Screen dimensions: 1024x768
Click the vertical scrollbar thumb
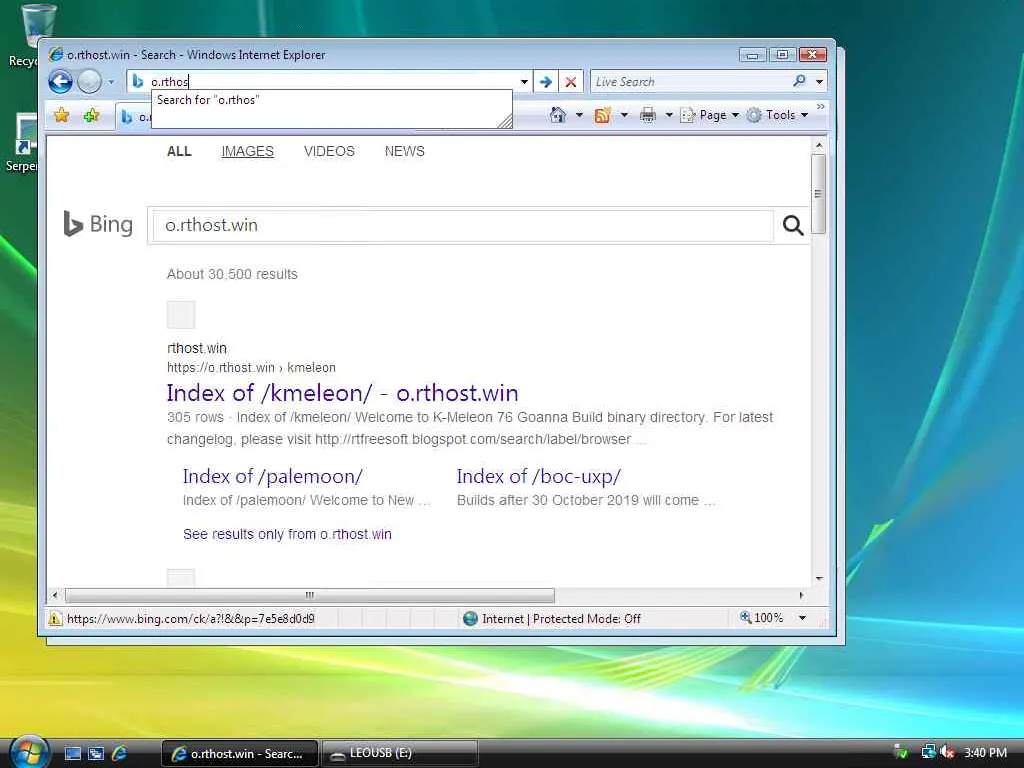pyautogui.click(x=819, y=194)
